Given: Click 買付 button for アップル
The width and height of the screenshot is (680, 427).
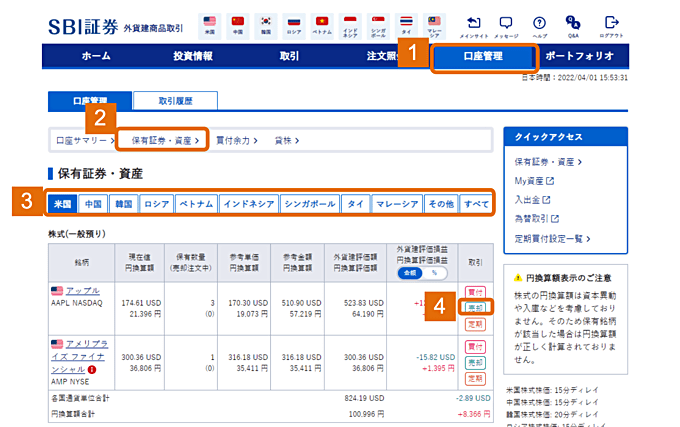Looking at the screenshot, I should pyautogui.click(x=475, y=292).
